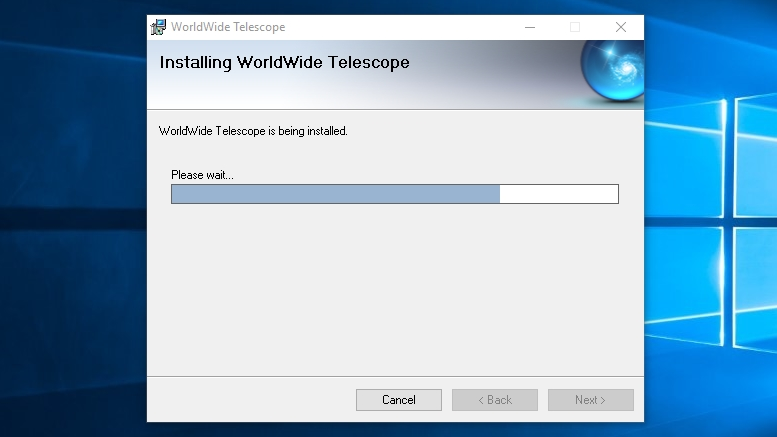Viewport: 777px width, 437px height.
Task: Click the 'Installing WorldWide Telescope' heading
Action: click(284, 62)
